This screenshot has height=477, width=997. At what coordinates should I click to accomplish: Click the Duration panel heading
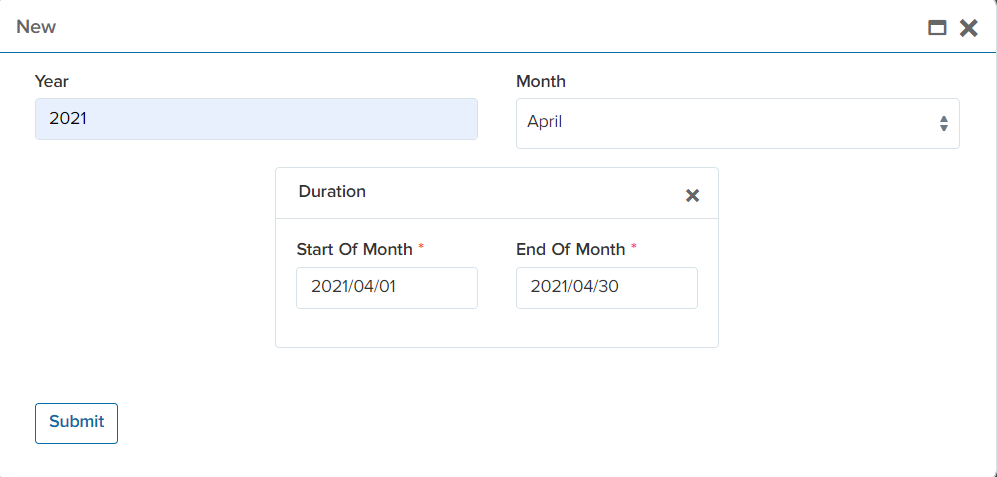click(x=332, y=191)
